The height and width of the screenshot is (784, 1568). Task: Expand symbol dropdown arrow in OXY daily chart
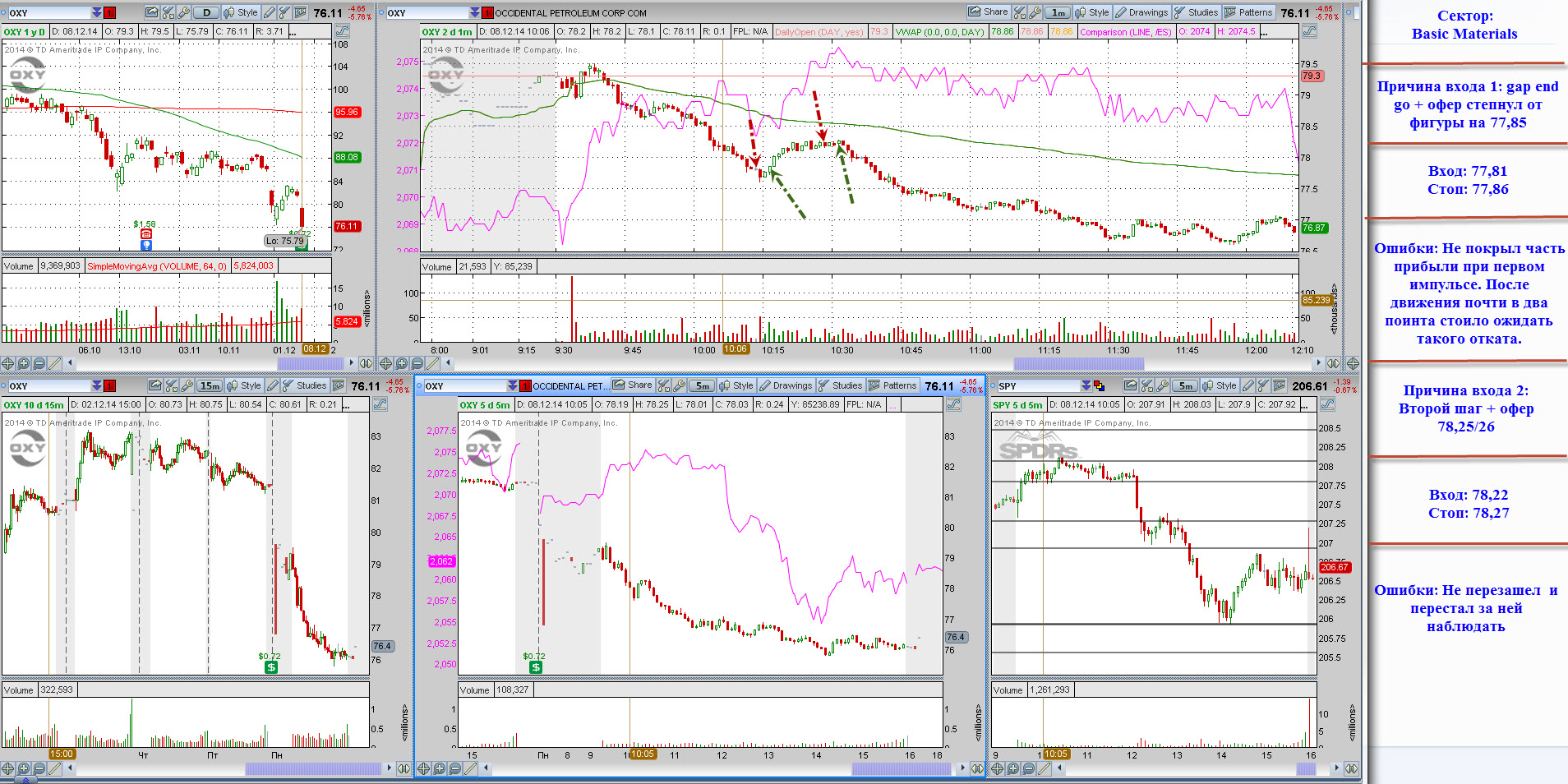click(96, 12)
